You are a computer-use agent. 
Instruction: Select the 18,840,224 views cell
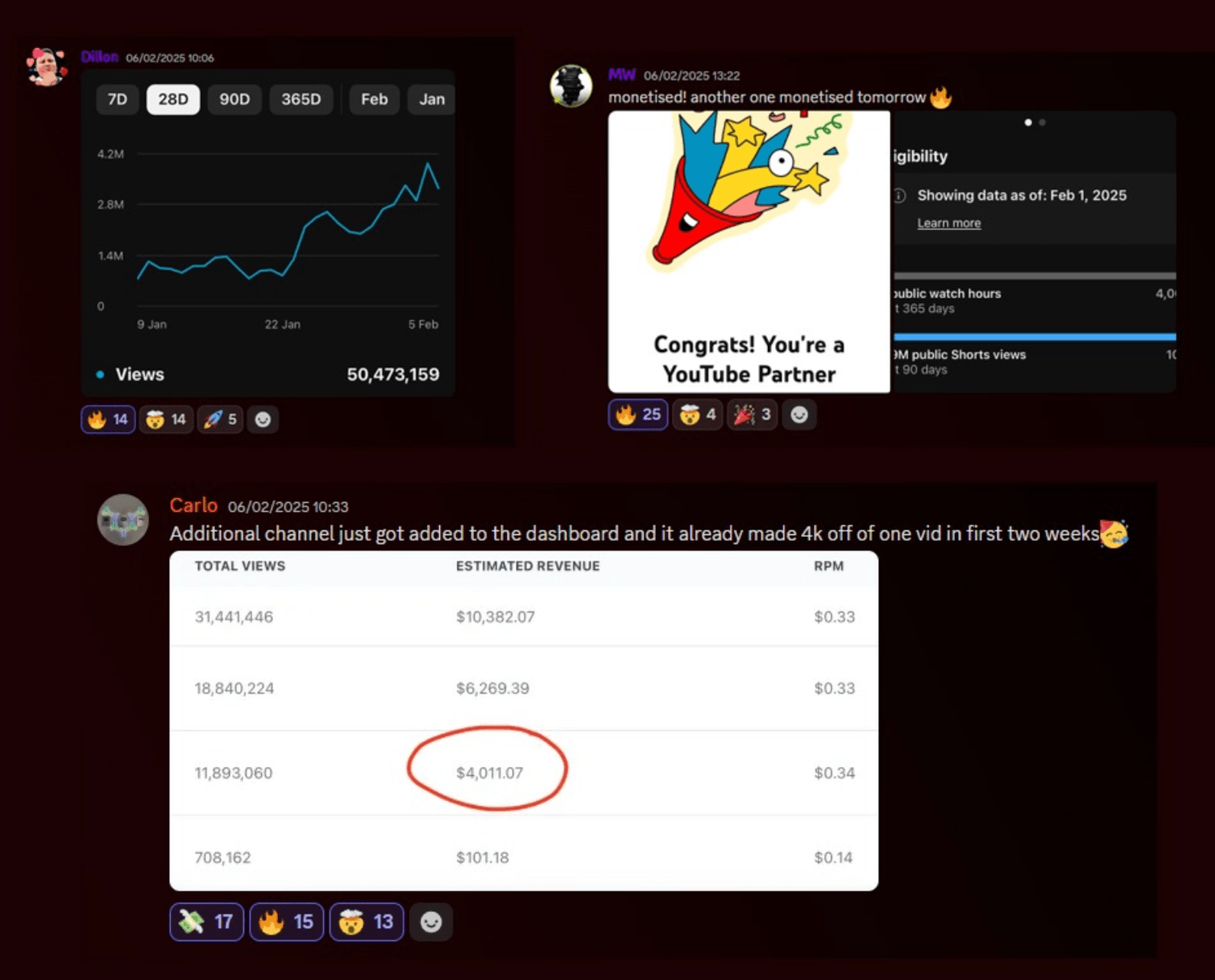234,688
